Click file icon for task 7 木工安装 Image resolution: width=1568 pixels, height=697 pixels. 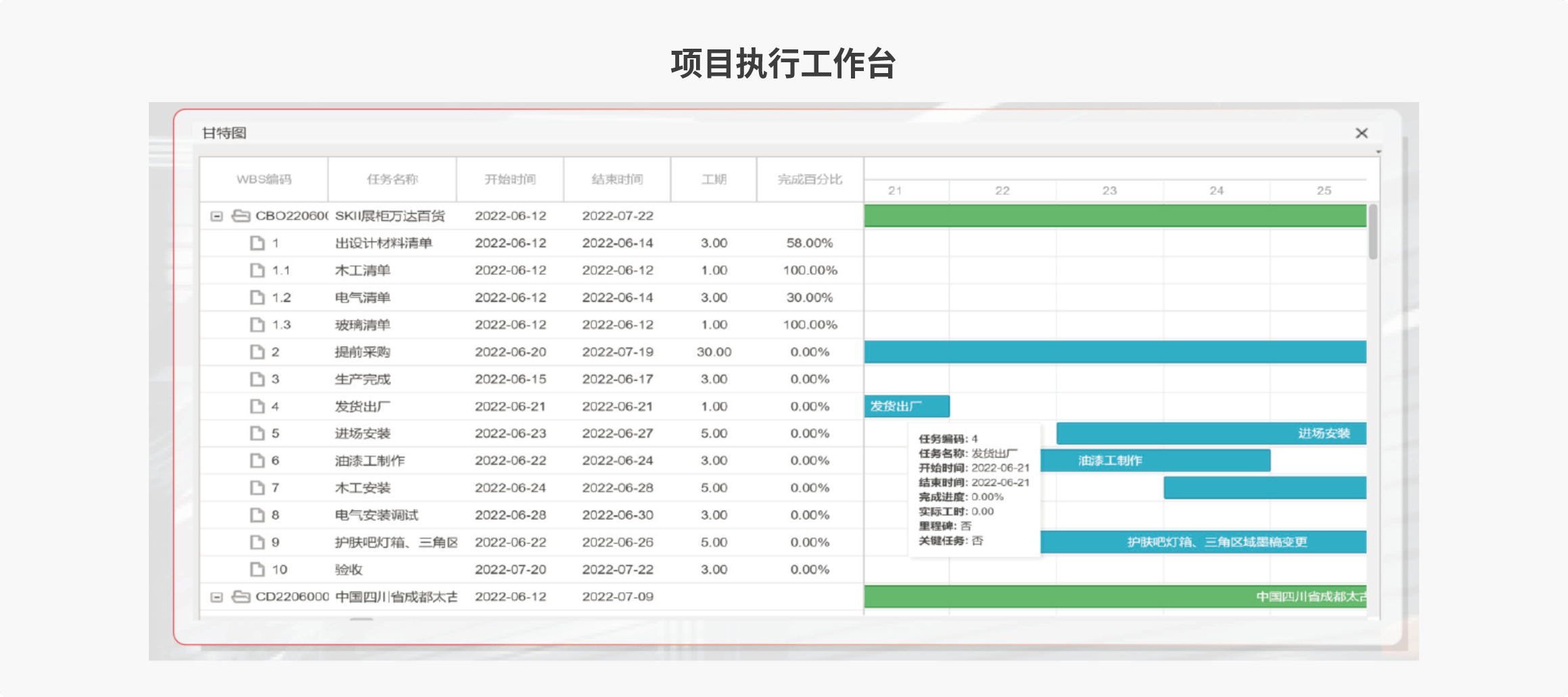coord(257,488)
